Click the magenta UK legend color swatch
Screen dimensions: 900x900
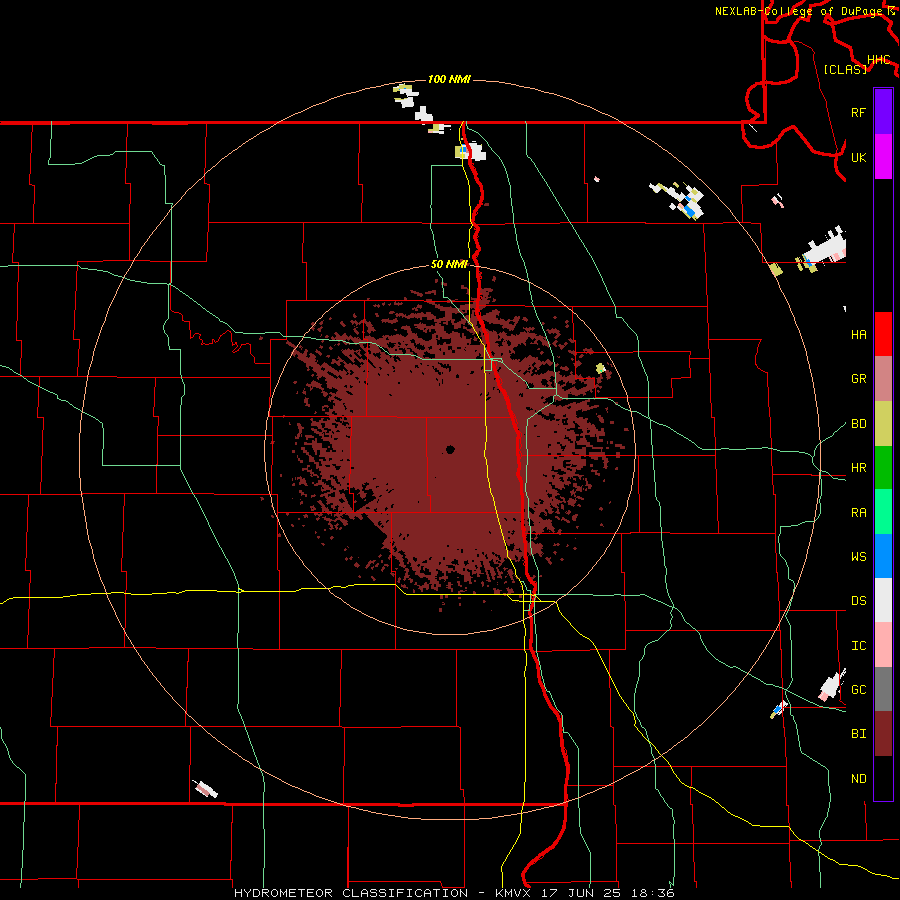click(x=883, y=157)
